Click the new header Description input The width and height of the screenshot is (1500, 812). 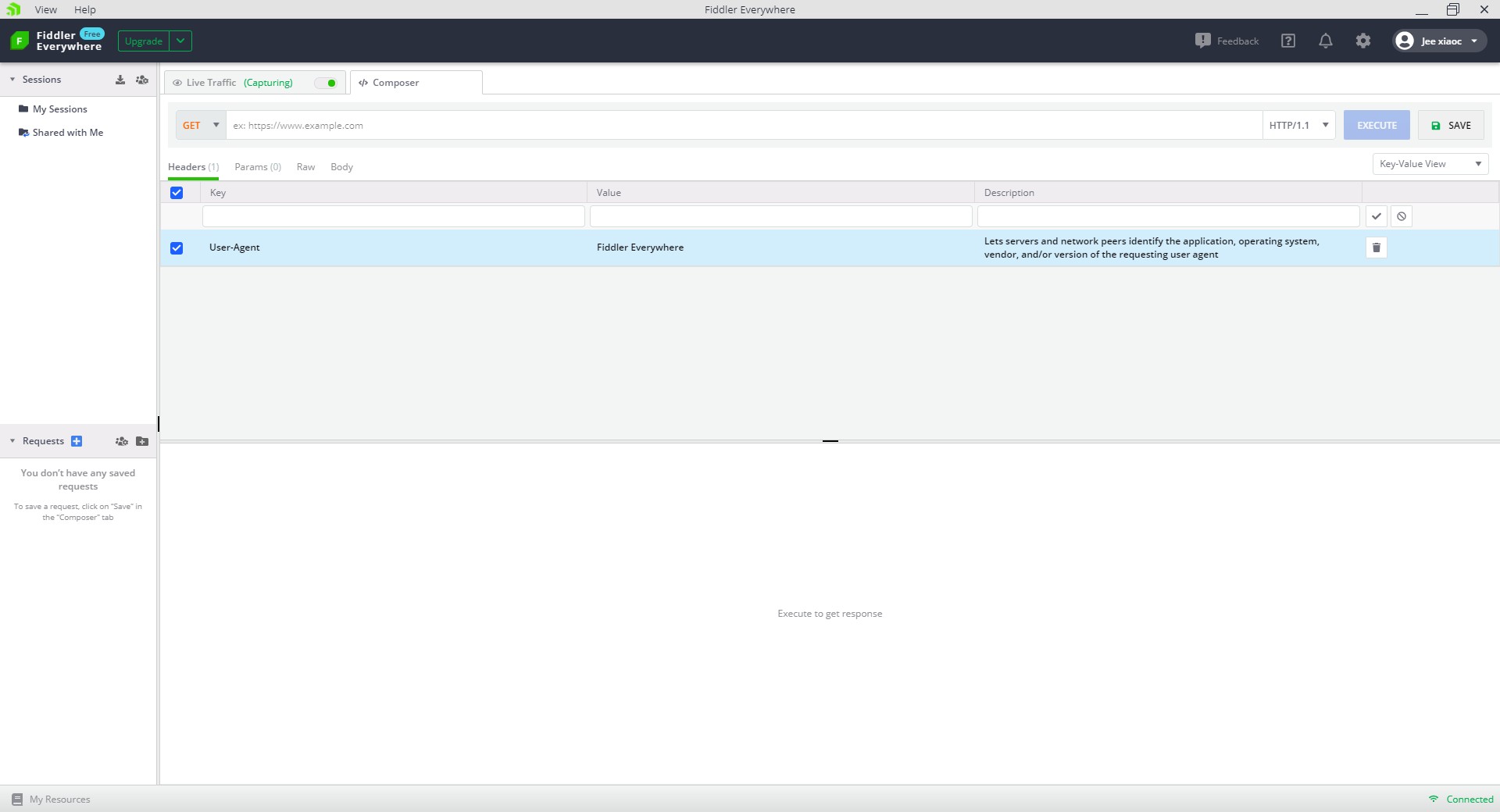coord(1168,216)
